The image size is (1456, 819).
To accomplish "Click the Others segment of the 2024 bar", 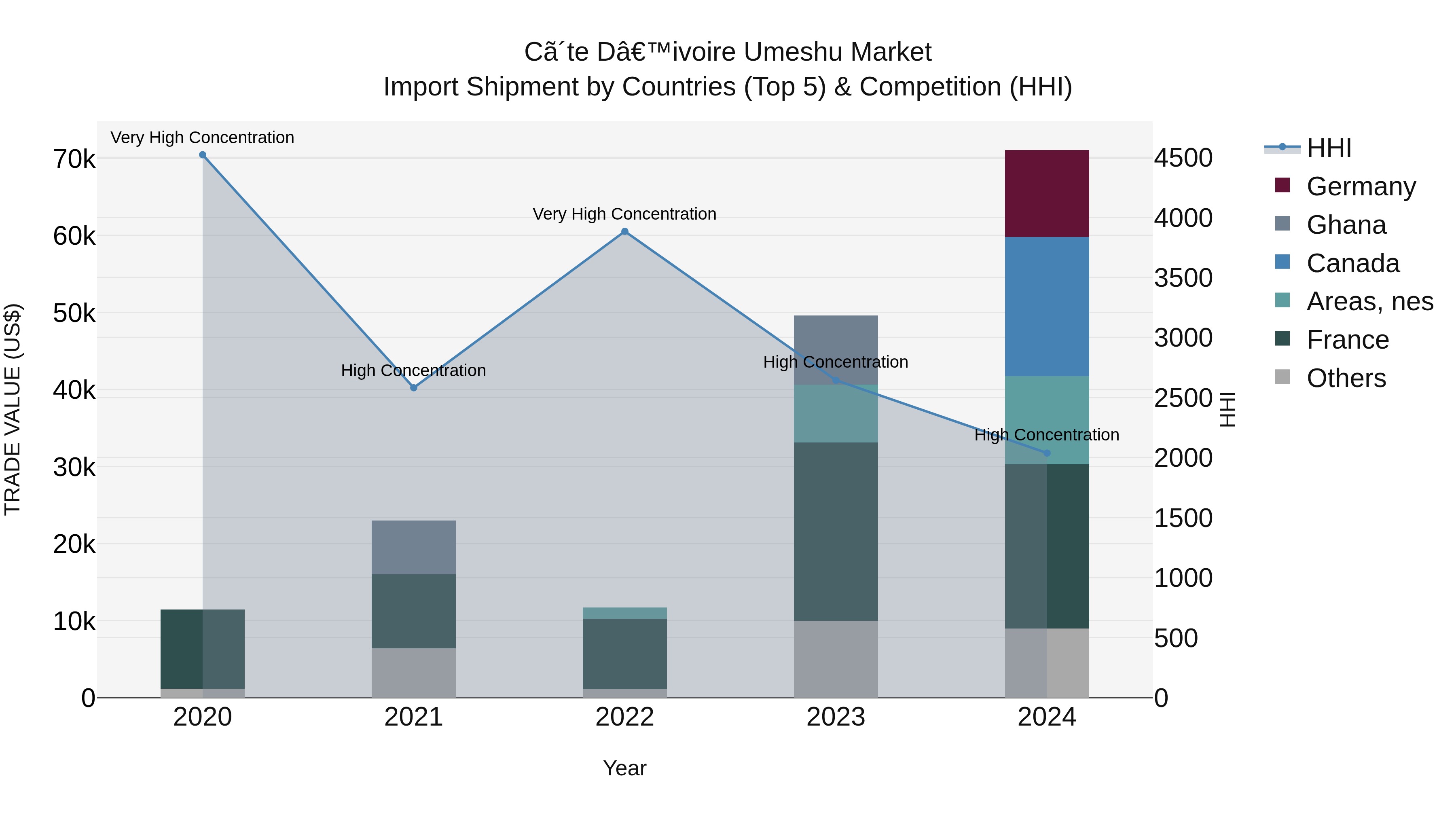I will tap(1047, 663).
